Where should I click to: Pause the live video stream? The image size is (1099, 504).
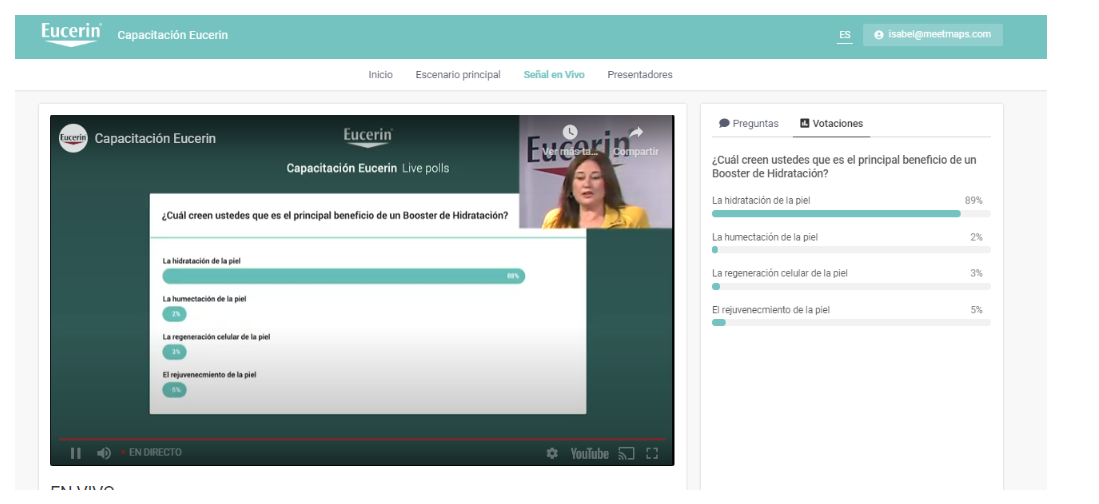(x=76, y=453)
